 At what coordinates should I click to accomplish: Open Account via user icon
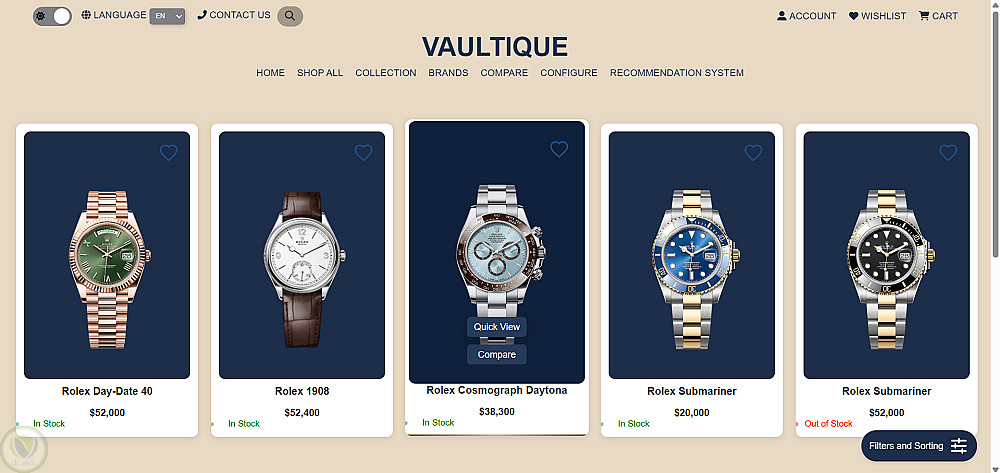tap(806, 16)
